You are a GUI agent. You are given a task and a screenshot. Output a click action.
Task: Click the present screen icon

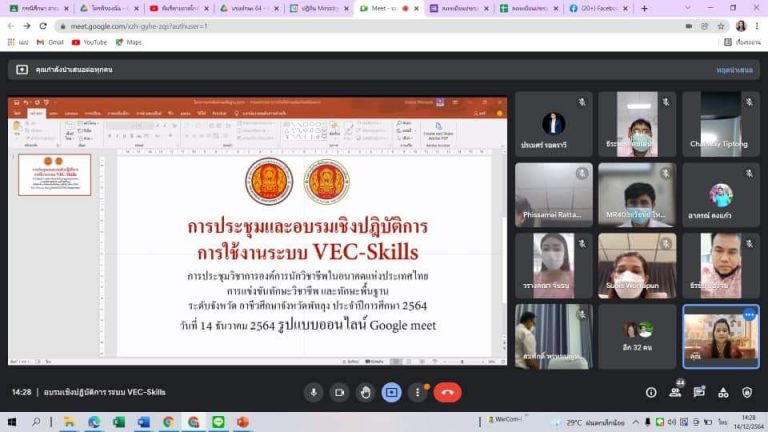(391, 392)
